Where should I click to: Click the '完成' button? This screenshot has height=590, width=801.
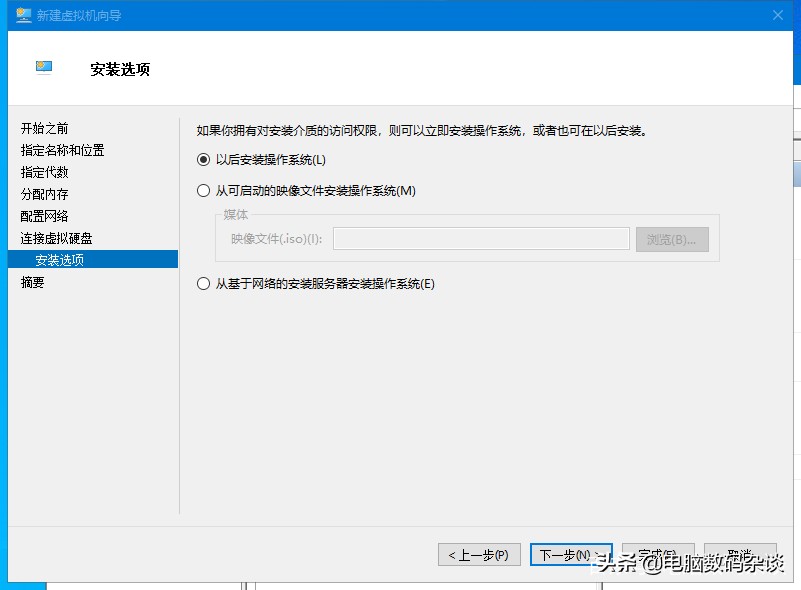(659, 555)
